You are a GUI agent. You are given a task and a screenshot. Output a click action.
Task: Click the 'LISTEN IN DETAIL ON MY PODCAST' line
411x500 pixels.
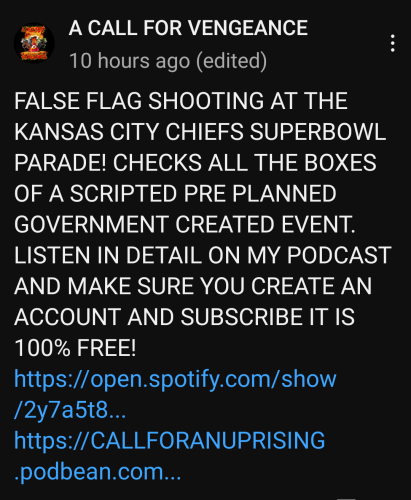203,255
